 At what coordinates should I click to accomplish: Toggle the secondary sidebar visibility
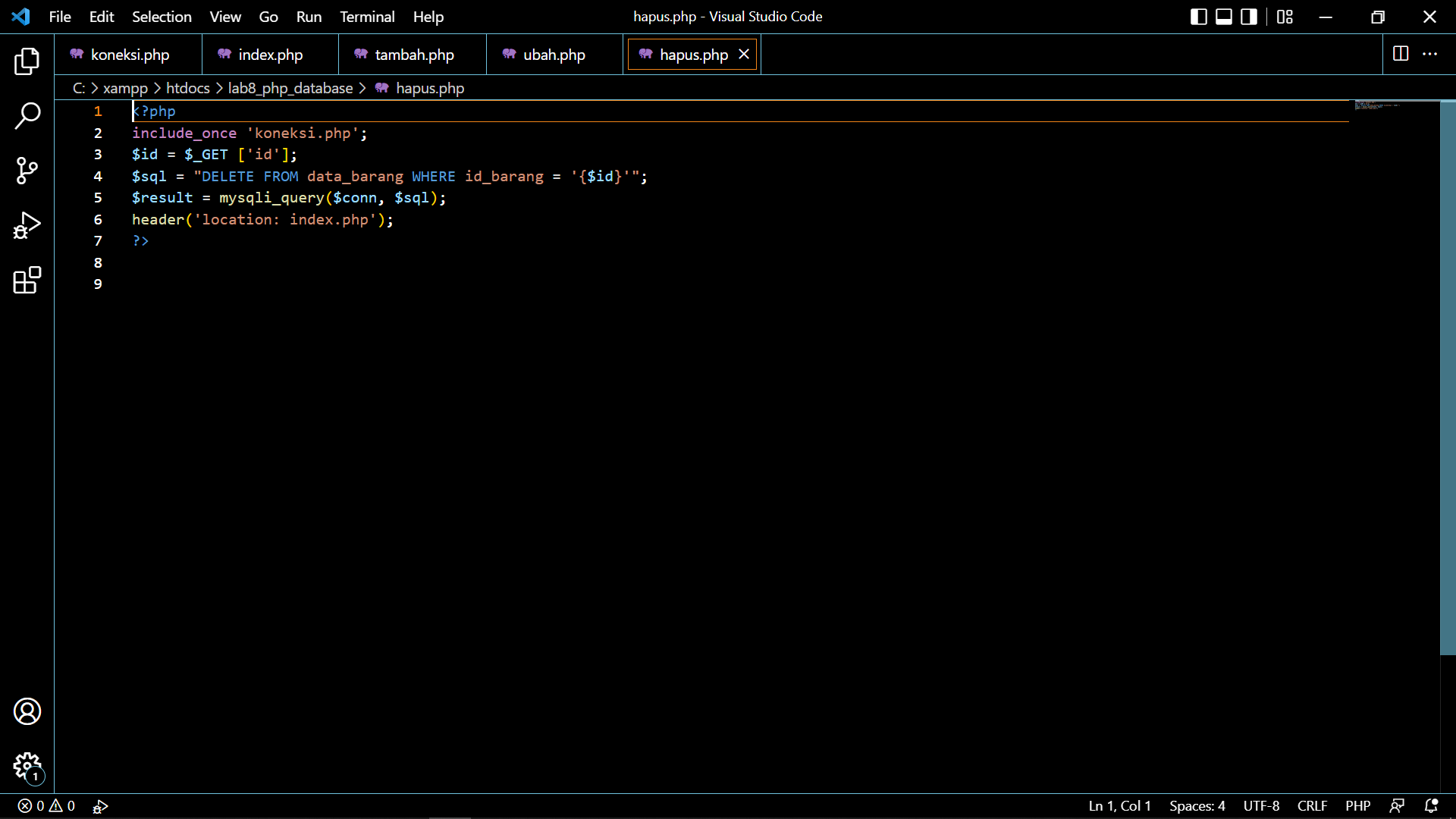pyautogui.click(x=1248, y=16)
